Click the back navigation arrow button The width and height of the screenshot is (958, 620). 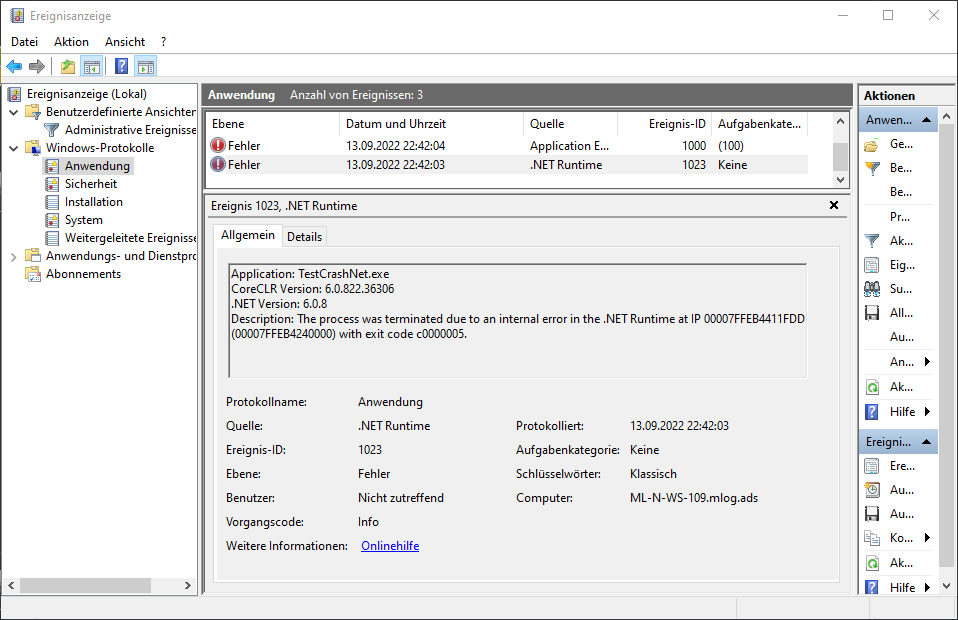(x=14, y=66)
